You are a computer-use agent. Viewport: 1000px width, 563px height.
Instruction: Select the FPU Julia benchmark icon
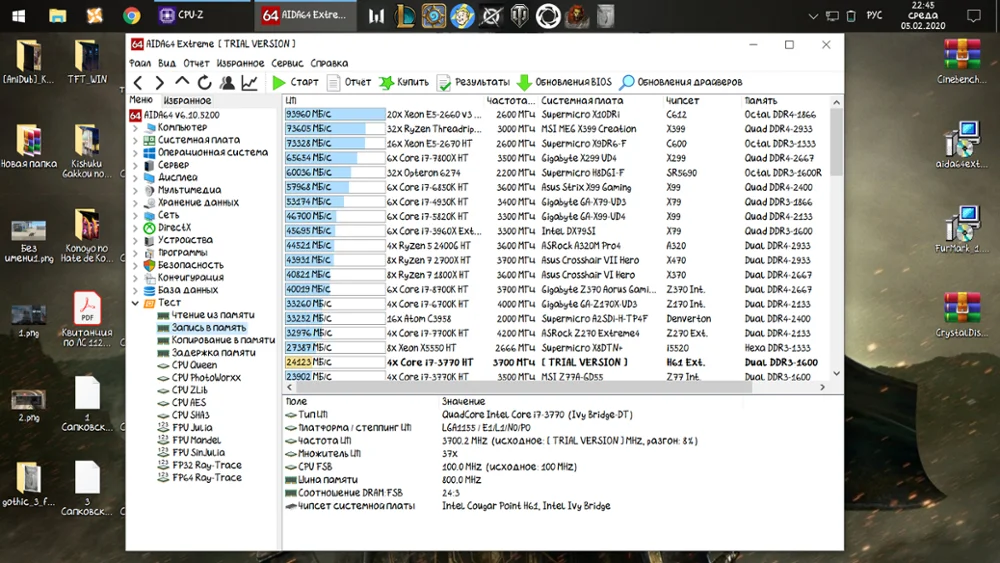click(163, 428)
